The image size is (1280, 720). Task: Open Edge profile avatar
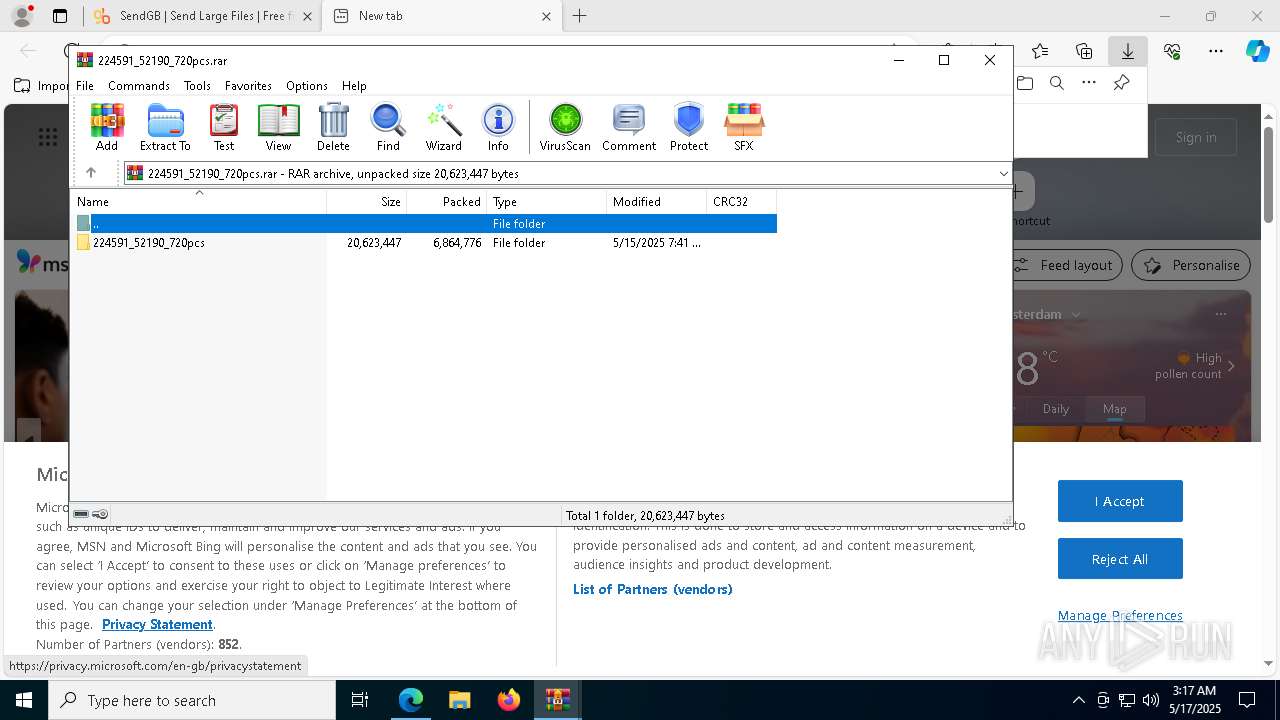tap(22, 16)
